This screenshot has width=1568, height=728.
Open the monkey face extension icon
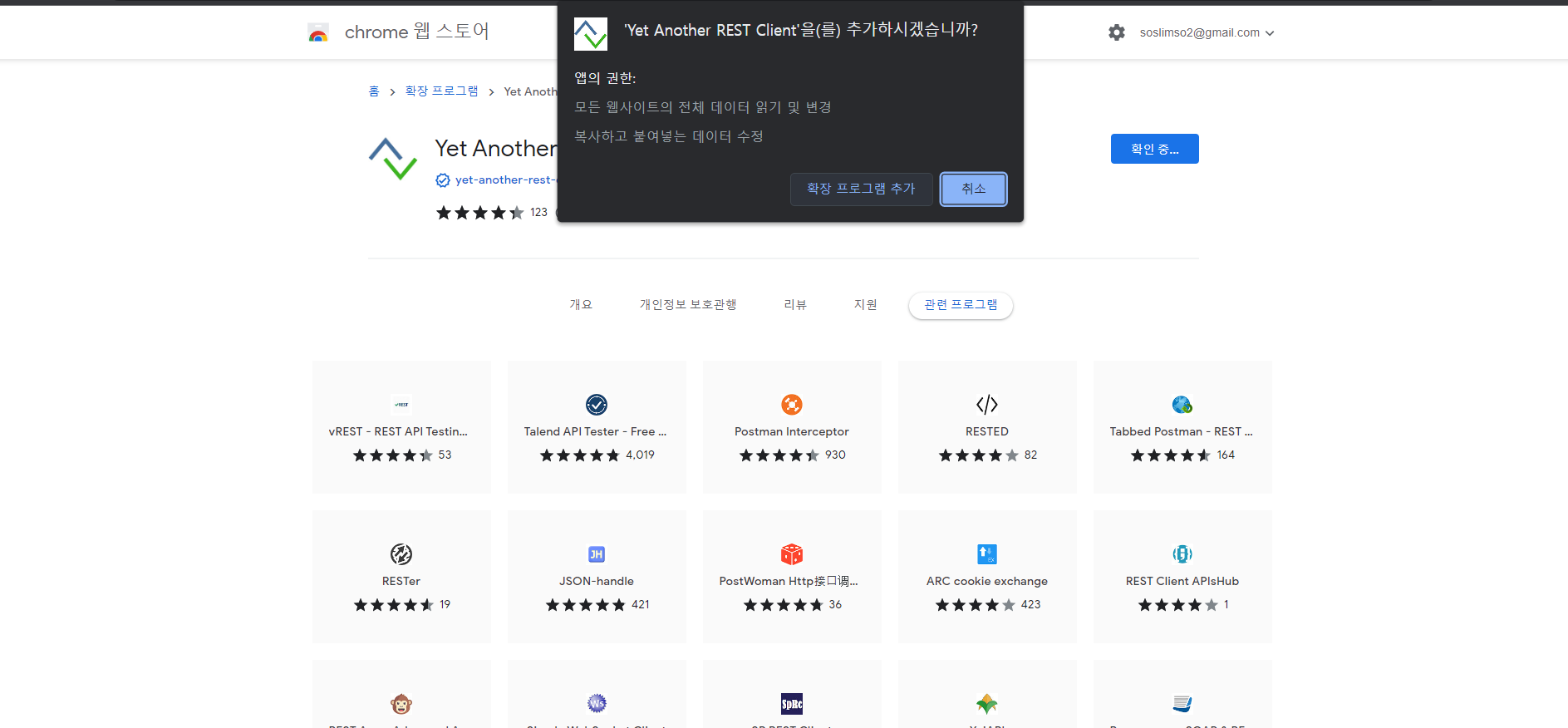coord(401,704)
